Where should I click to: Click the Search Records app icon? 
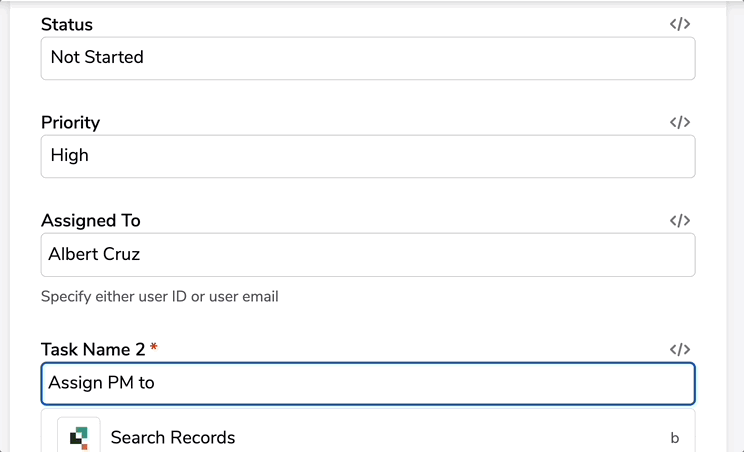tap(79, 437)
